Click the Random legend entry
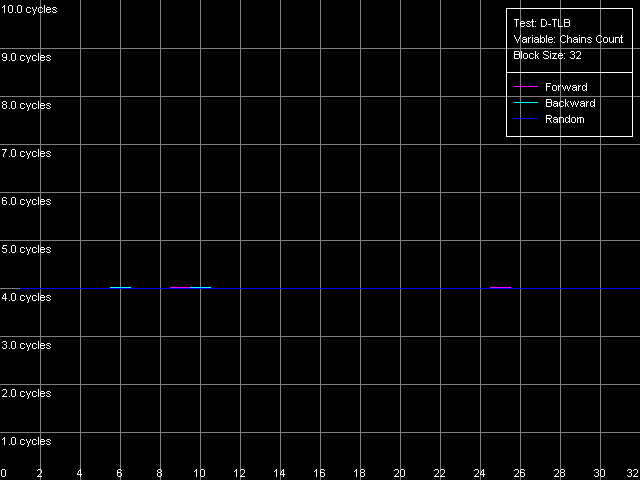The height and width of the screenshot is (480, 640). pyautogui.click(x=549, y=119)
